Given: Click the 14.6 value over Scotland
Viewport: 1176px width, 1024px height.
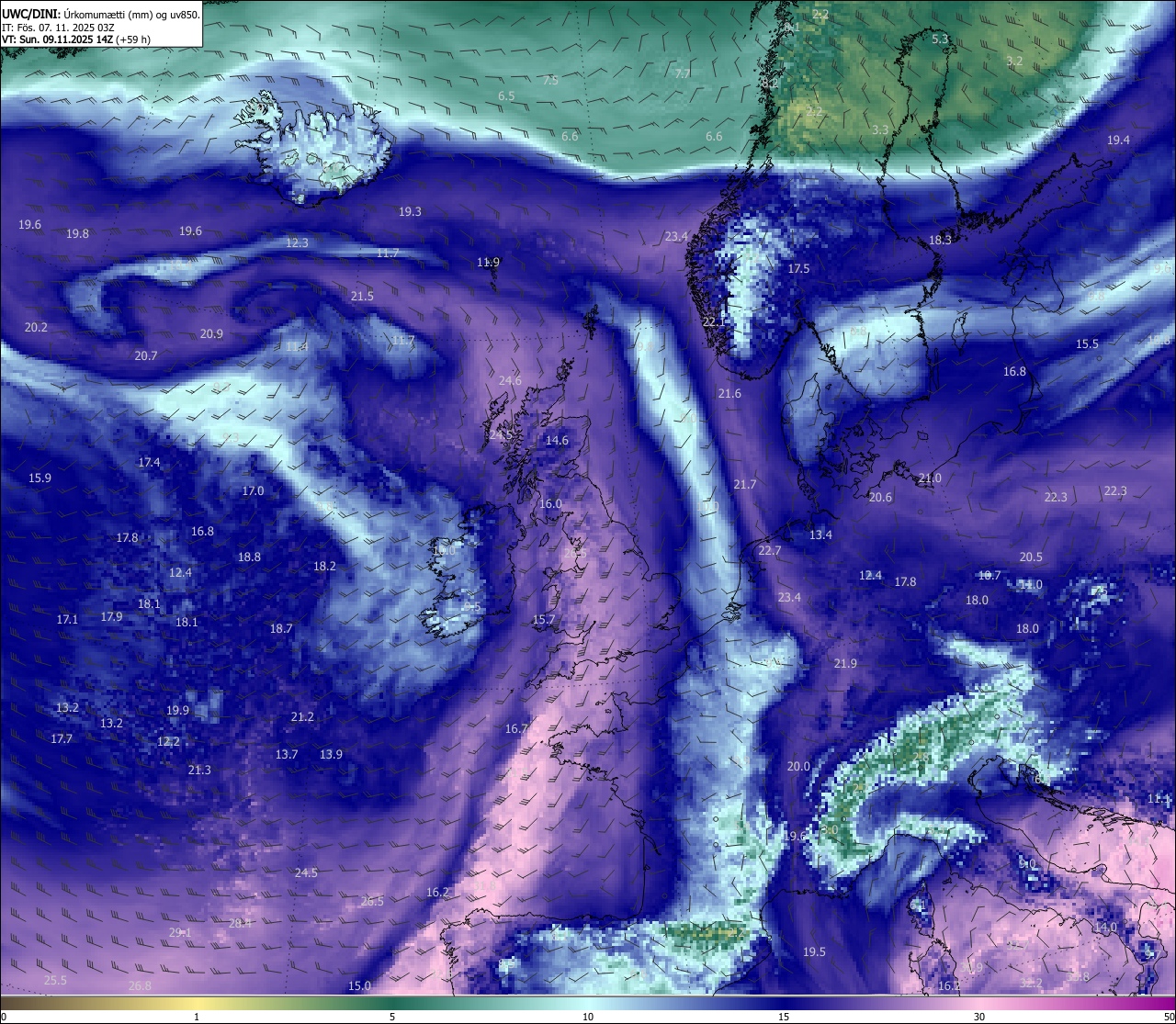Looking at the screenshot, I should point(557,440).
